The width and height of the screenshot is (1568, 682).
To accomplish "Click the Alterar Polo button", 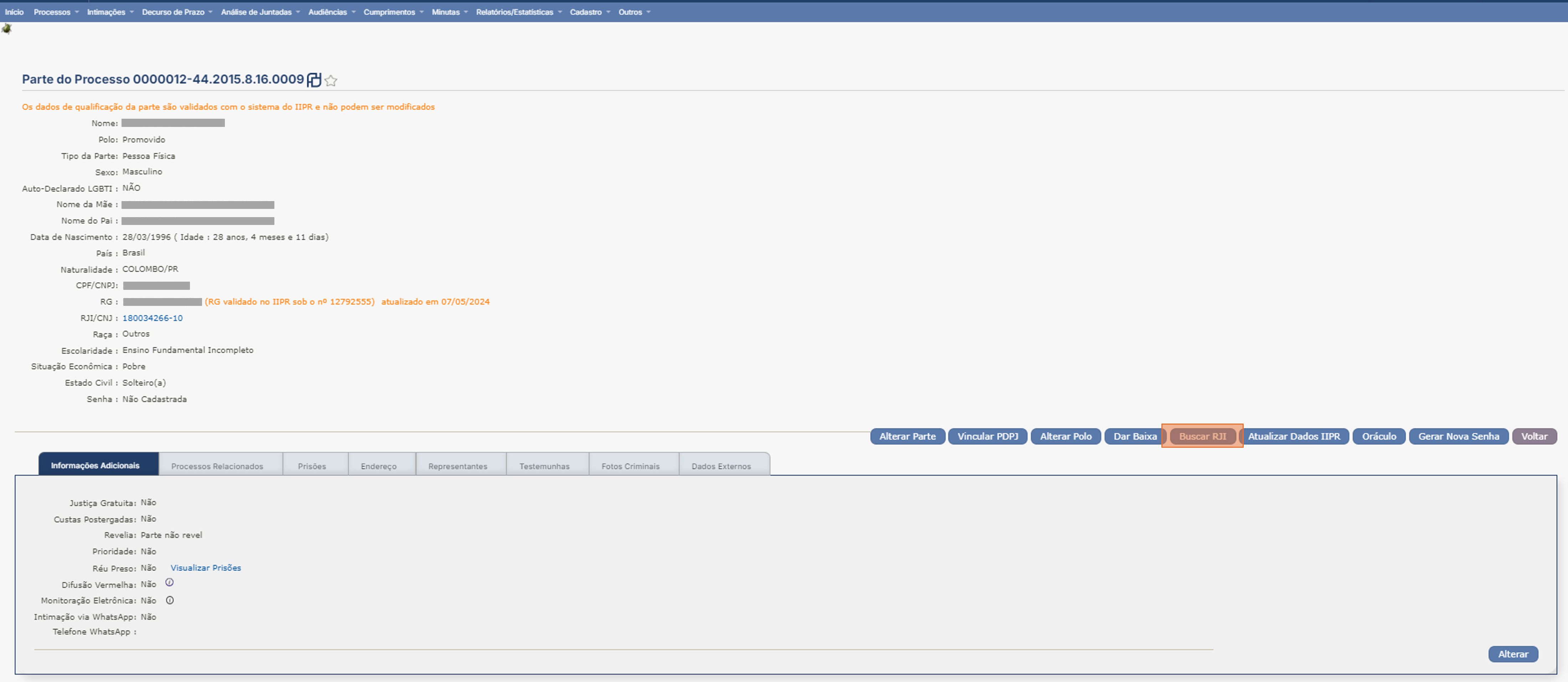I will [1066, 437].
